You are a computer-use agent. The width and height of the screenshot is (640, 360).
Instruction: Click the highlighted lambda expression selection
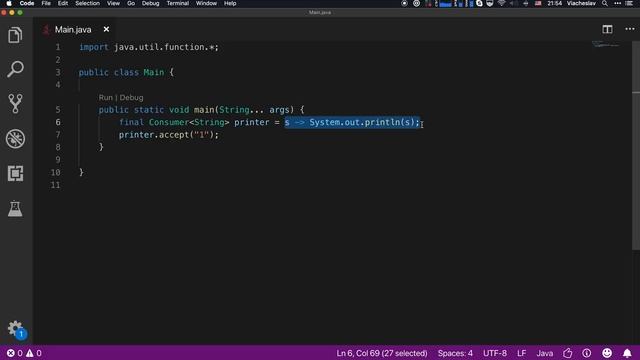click(352, 122)
